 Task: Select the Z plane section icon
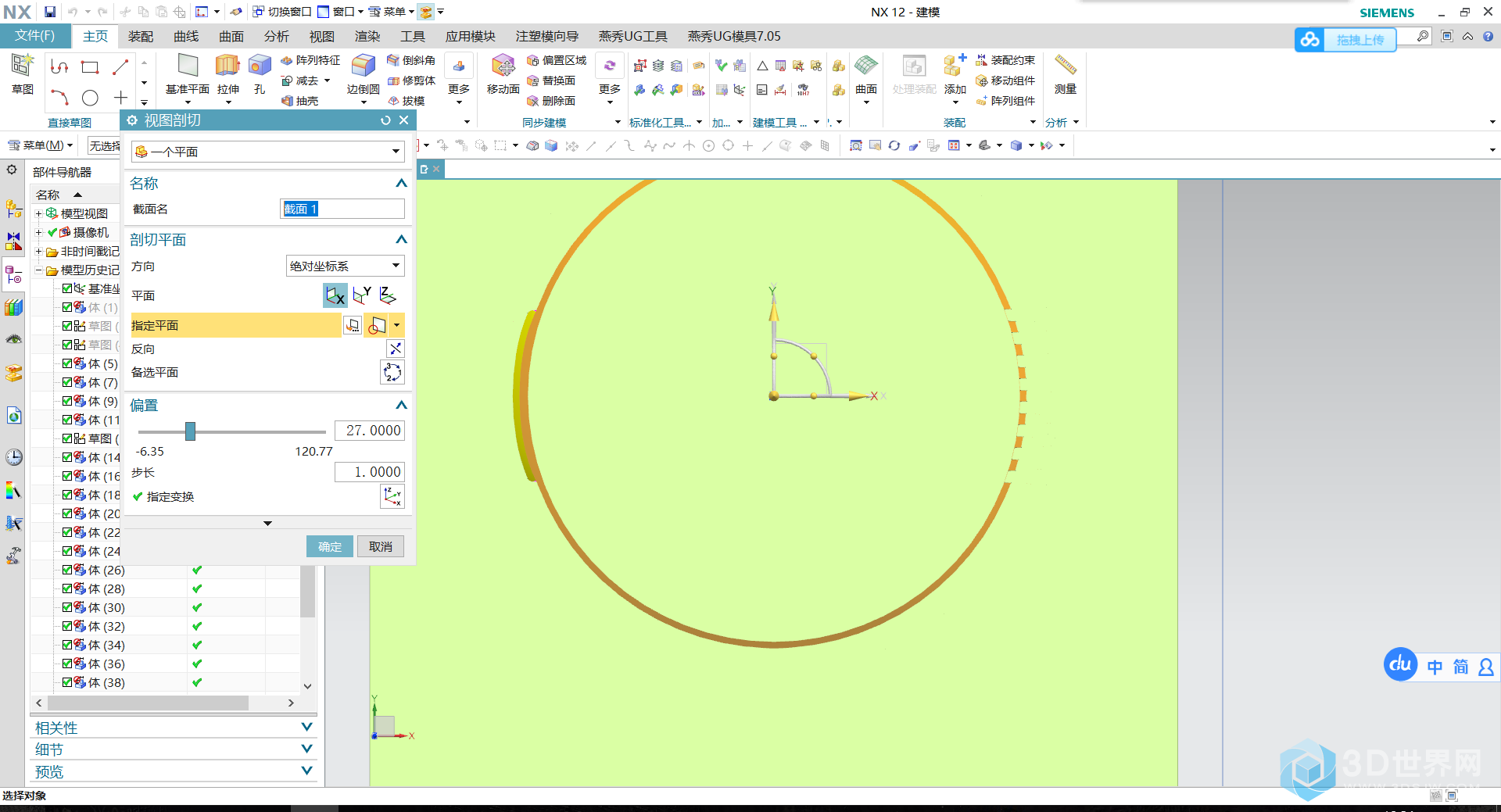coord(388,295)
